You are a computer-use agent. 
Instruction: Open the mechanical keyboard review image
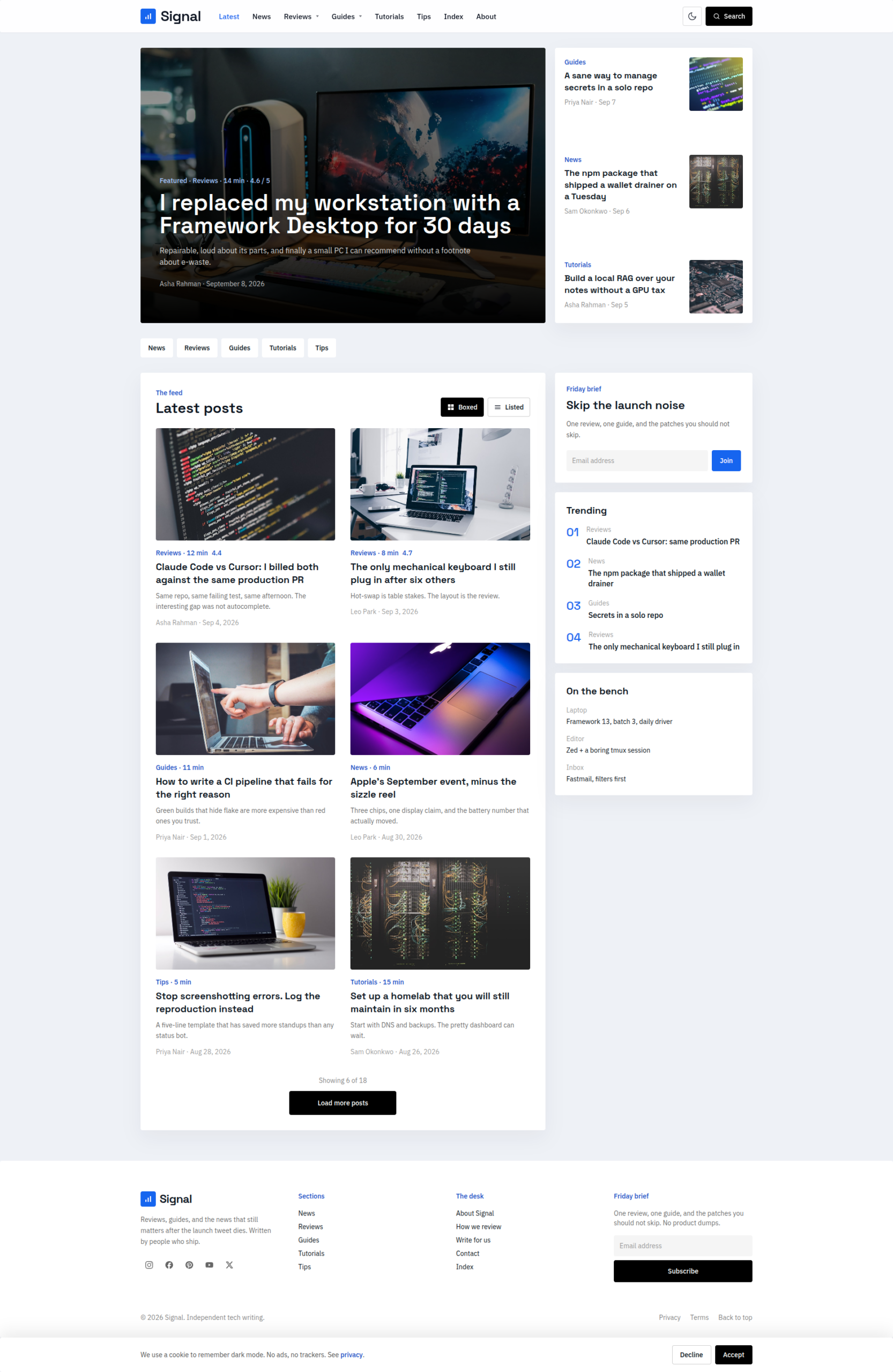(x=440, y=484)
